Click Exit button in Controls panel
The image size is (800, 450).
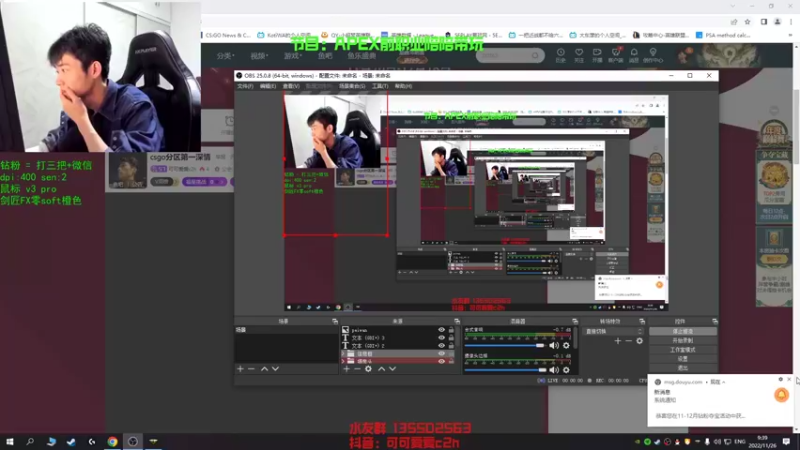(683, 368)
